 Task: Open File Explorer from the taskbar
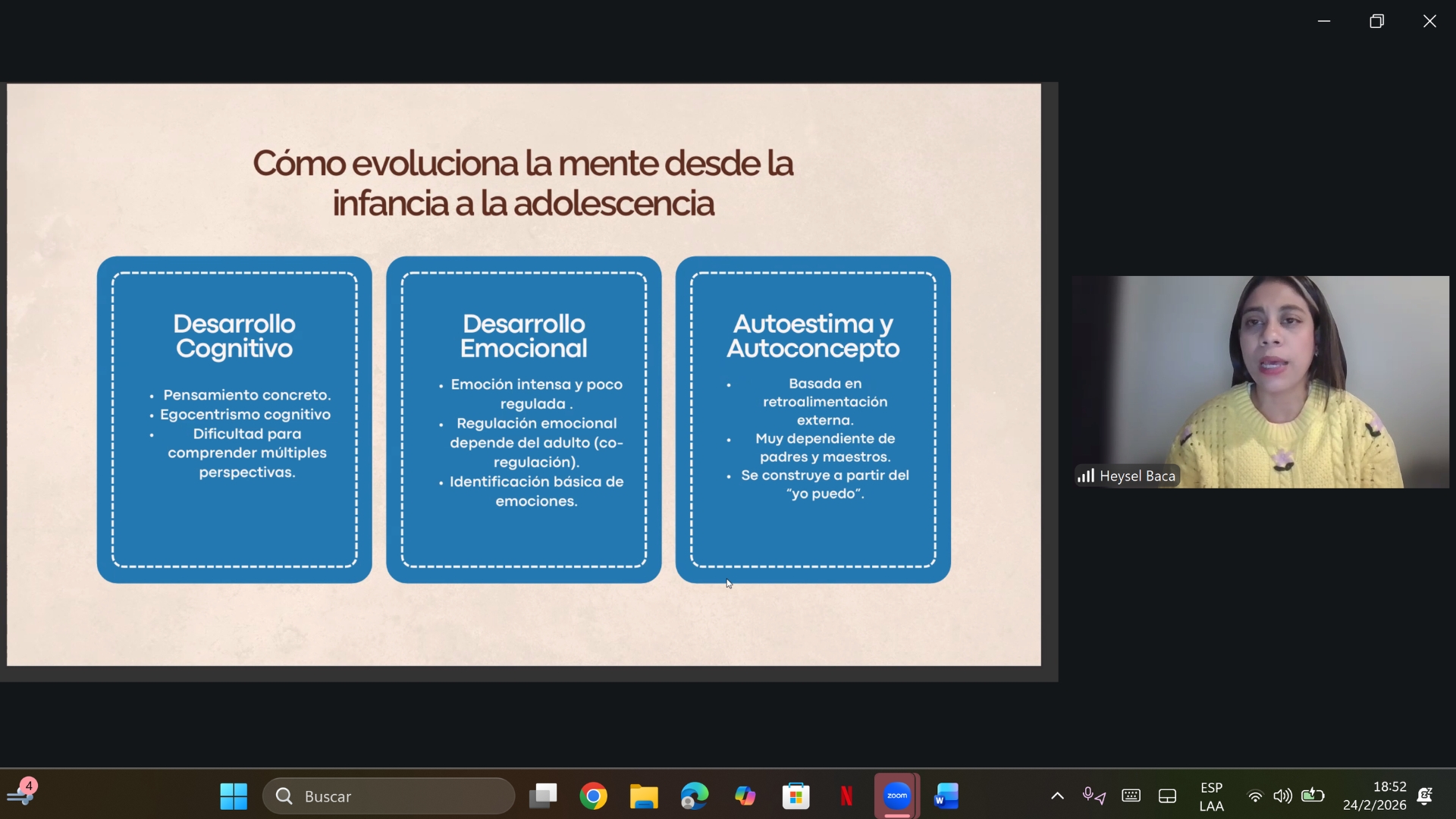[644, 796]
